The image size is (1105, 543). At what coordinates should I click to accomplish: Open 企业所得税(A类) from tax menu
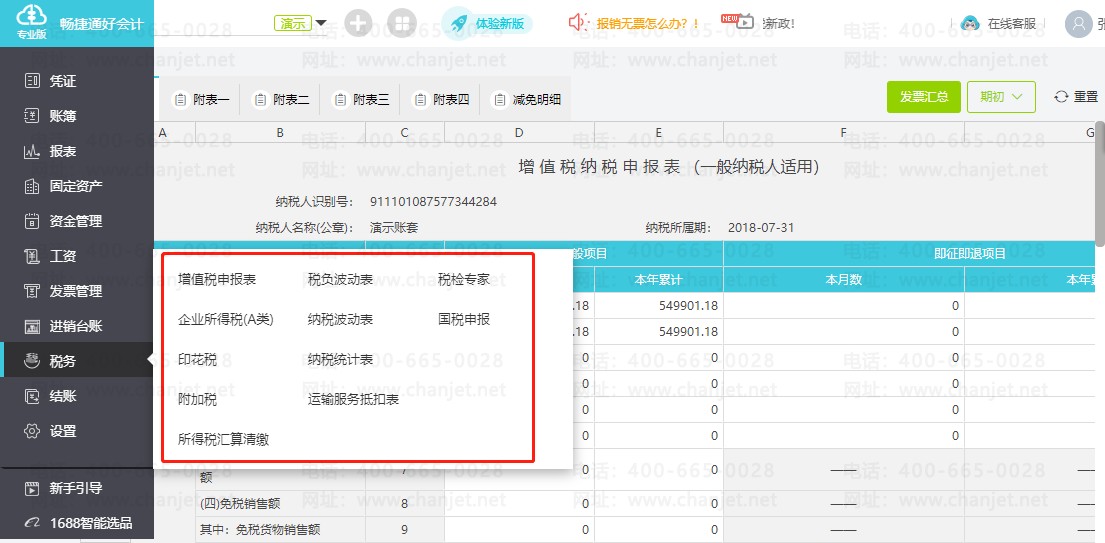[226, 319]
